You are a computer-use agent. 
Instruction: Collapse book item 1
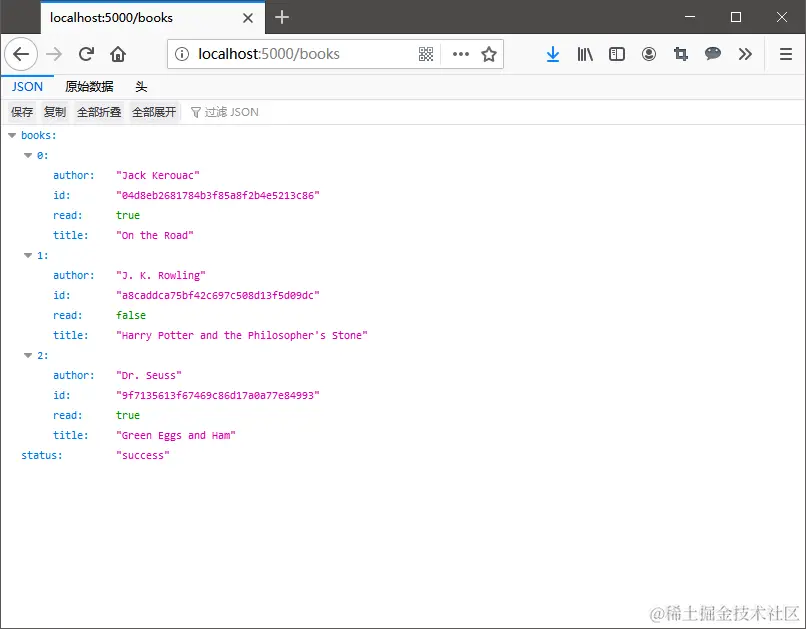(28, 255)
